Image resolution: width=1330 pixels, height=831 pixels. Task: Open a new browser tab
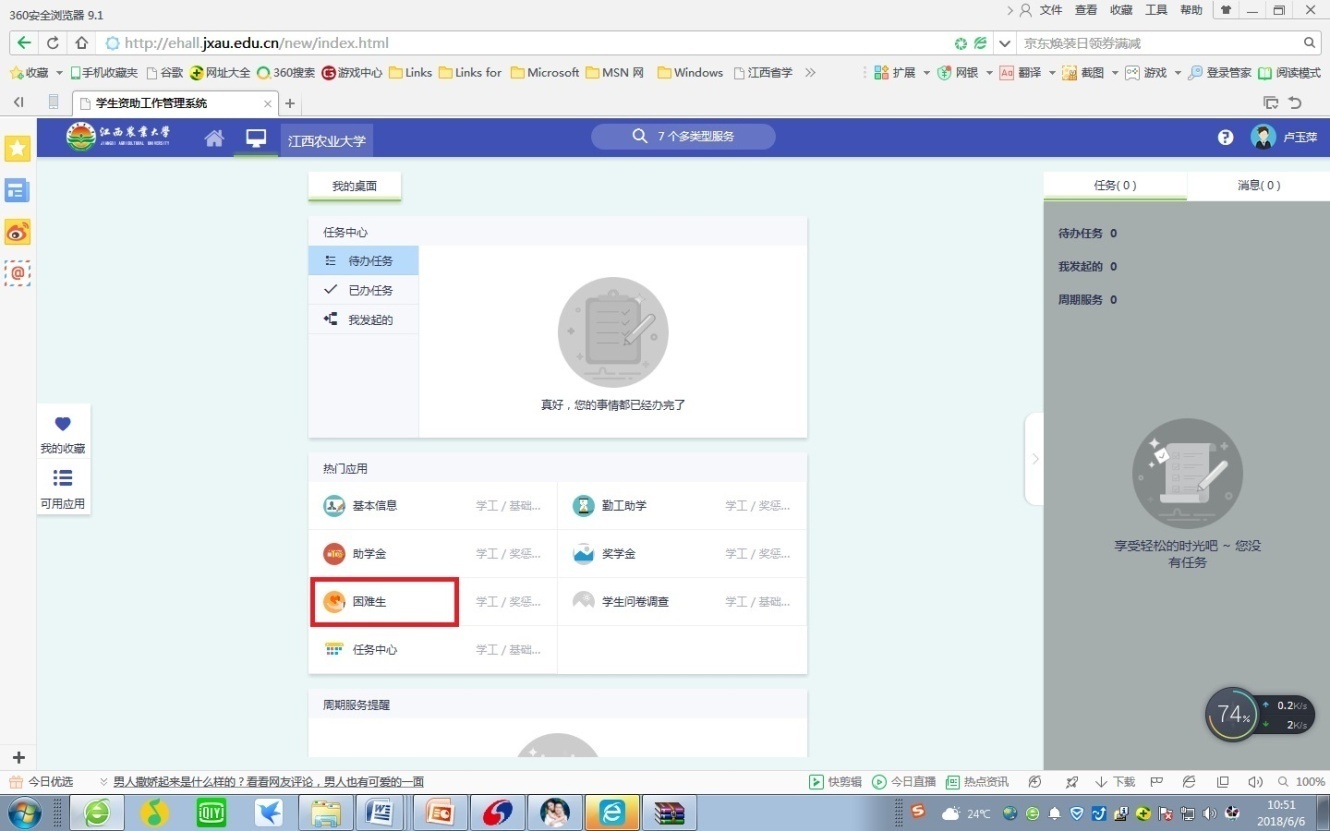(x=290, y=104)
